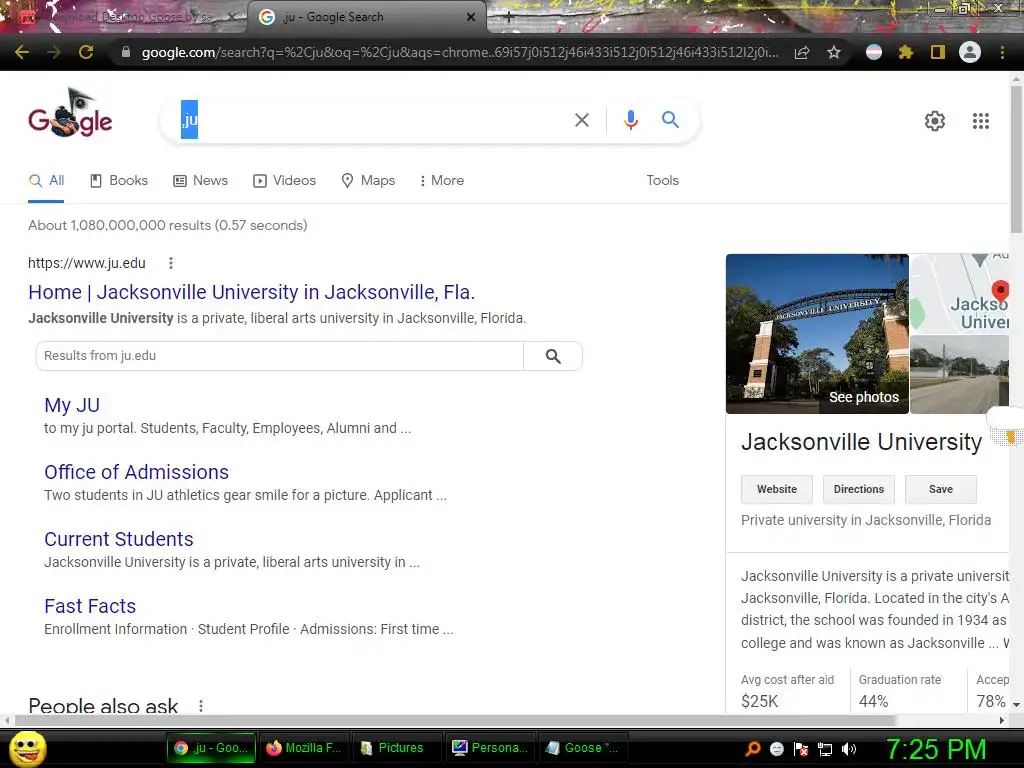This screenshot has height=768, width=1024.
Task: Click inside the Google search box
Action: pos(374,120)
